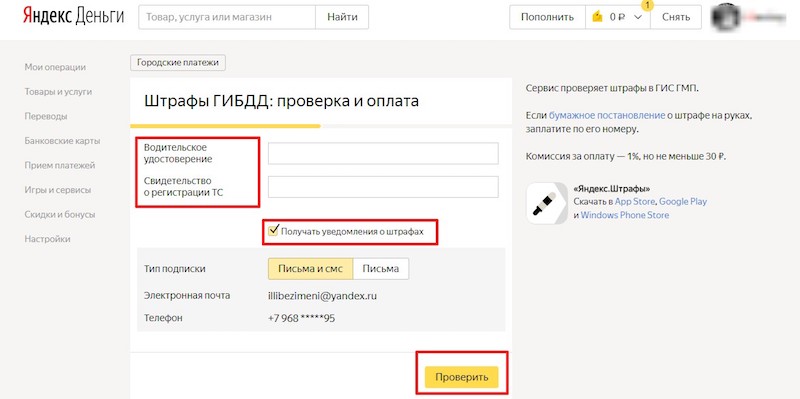Open the user avatar profile picture
This screenshot has width=800, height=399.
726,17
